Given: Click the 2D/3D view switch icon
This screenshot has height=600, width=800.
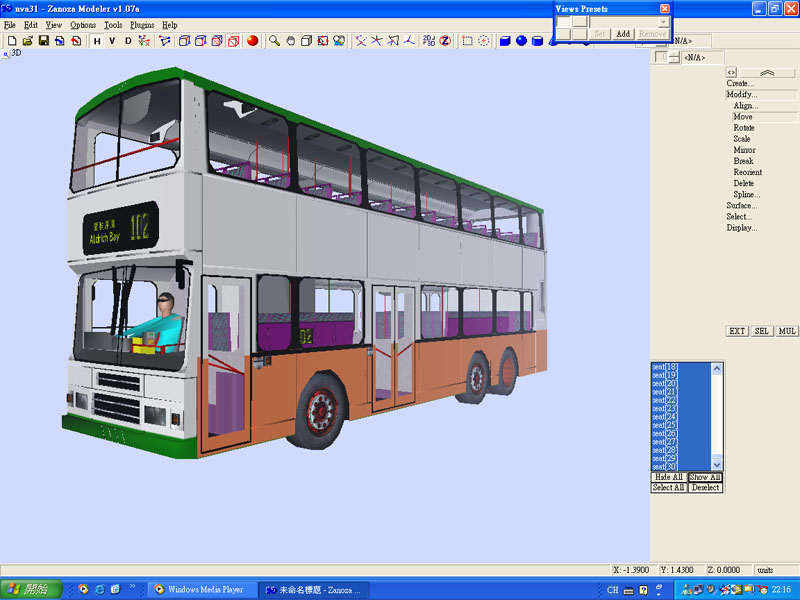Looking at the screenshot, I should coord(428,41).
